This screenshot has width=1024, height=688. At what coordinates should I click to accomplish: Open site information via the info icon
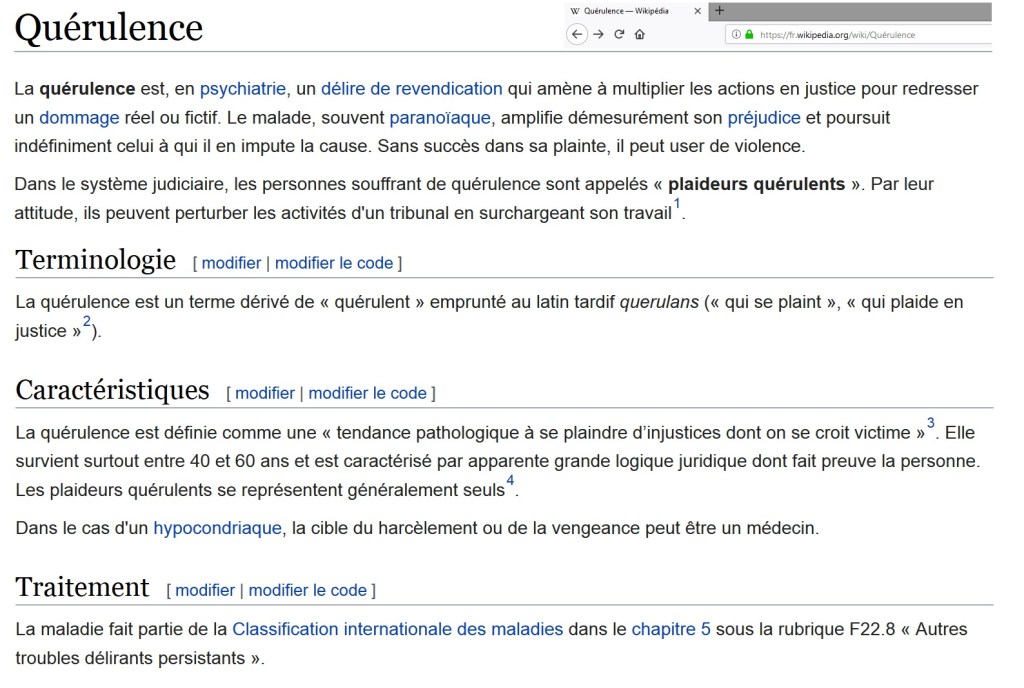pos(736,32)
